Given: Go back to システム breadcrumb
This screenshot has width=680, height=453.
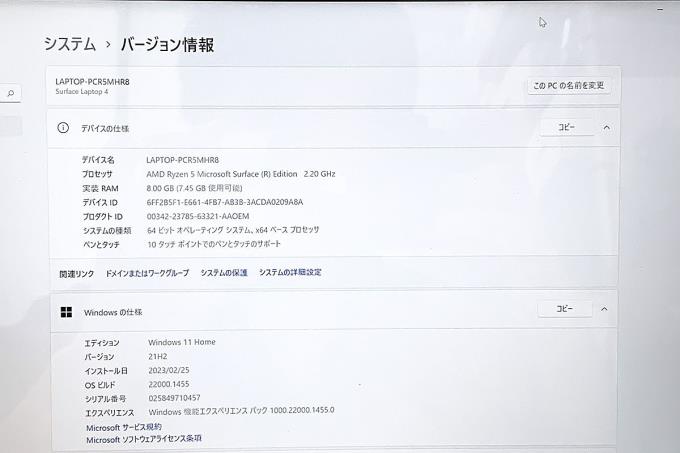Looking at the screenshot, I should pyautogui.click(x=70, y=44).
